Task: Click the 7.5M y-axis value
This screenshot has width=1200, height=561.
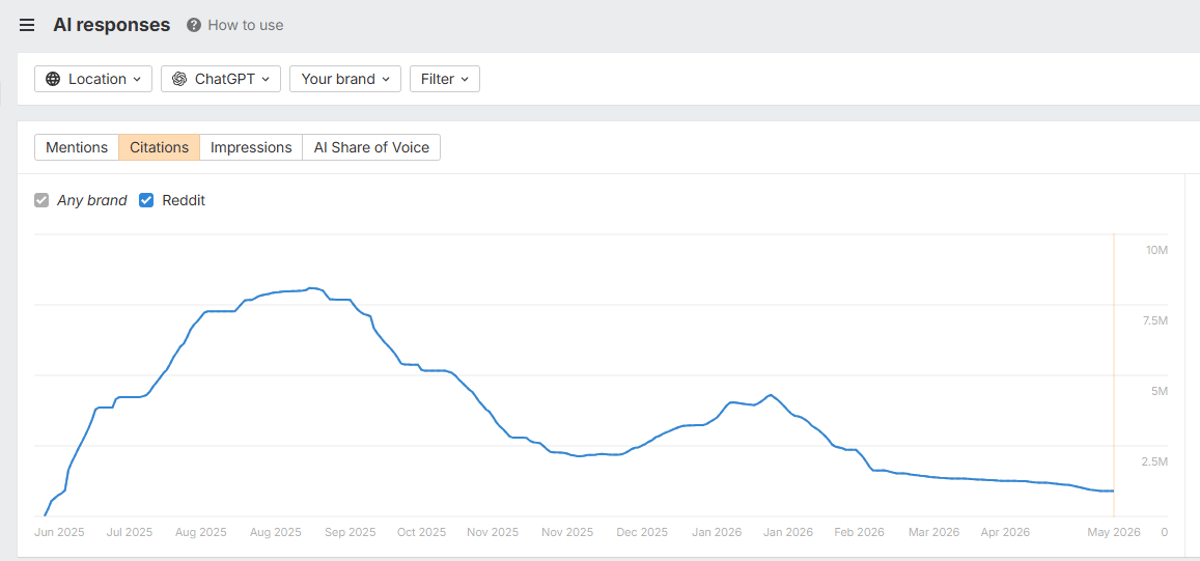Action: (x=1154, y=321)
